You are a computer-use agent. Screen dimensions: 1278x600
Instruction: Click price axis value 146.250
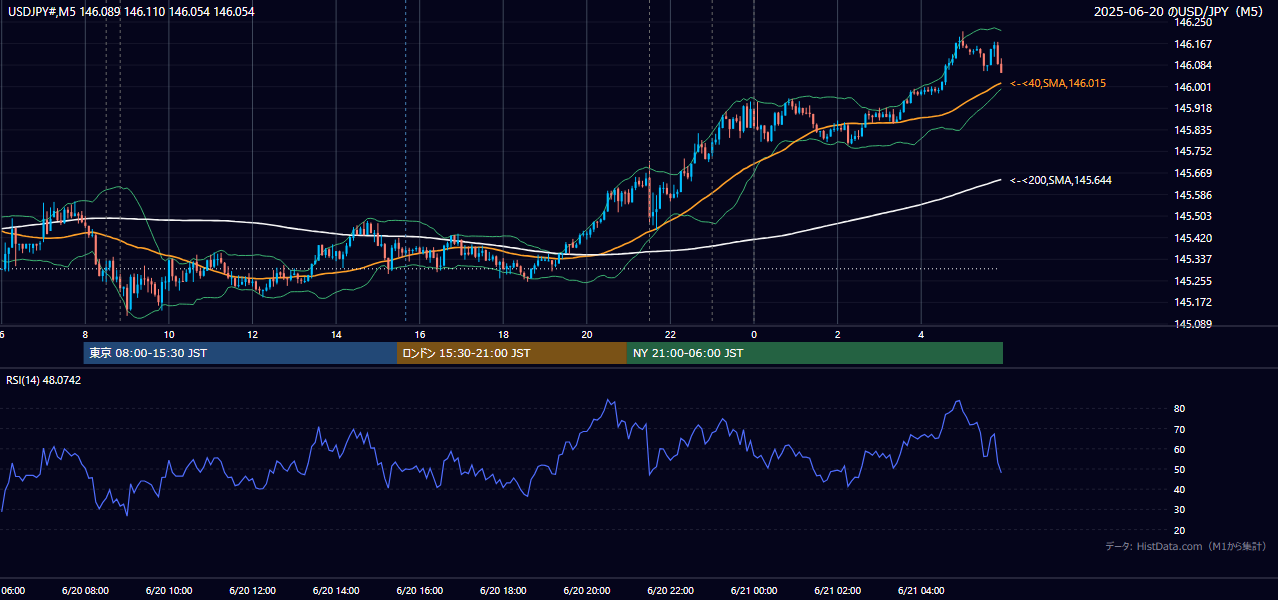pyautogui.click(x=1193, y=22)
